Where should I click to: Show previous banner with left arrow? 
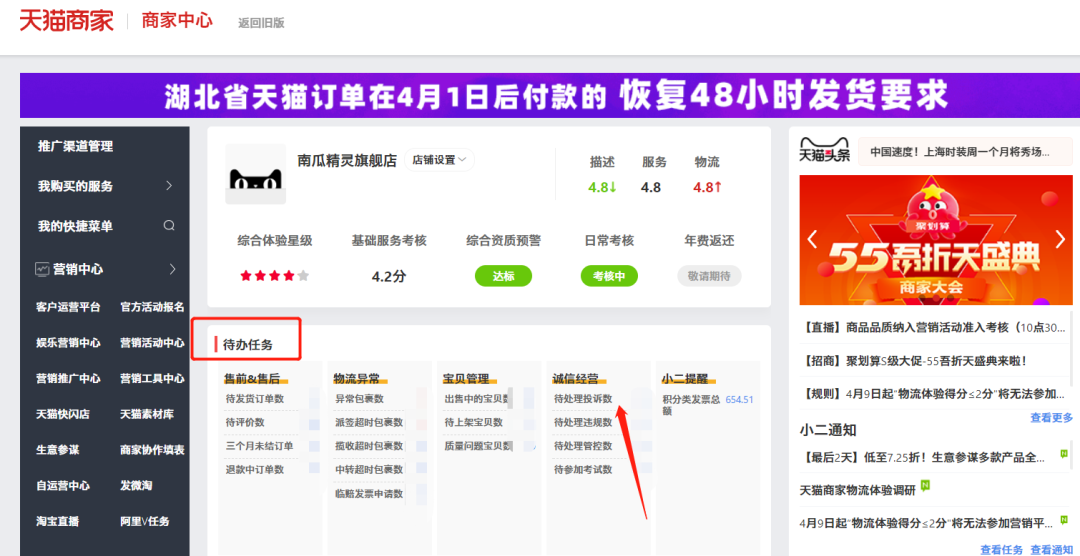812,240
